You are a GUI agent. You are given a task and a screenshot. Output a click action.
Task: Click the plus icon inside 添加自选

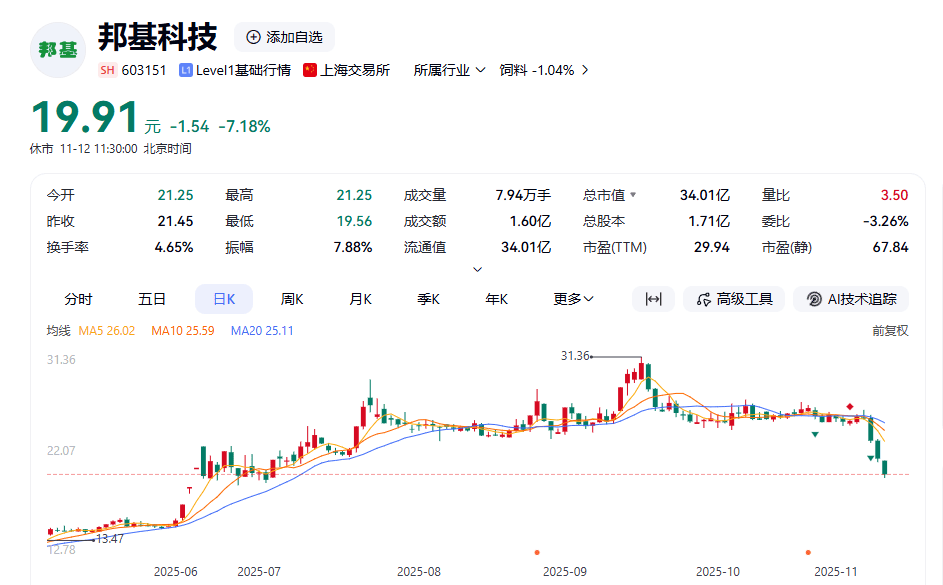point(252,37)
